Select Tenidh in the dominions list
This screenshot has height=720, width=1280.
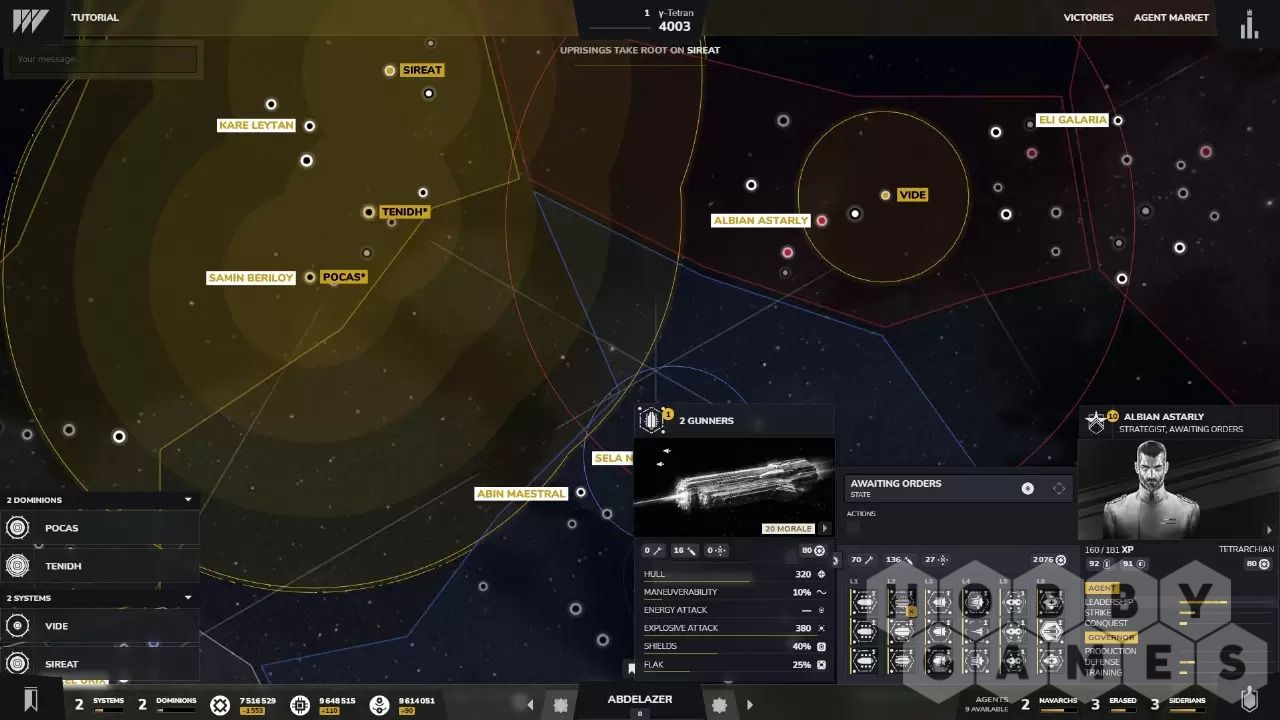[101, 566]
